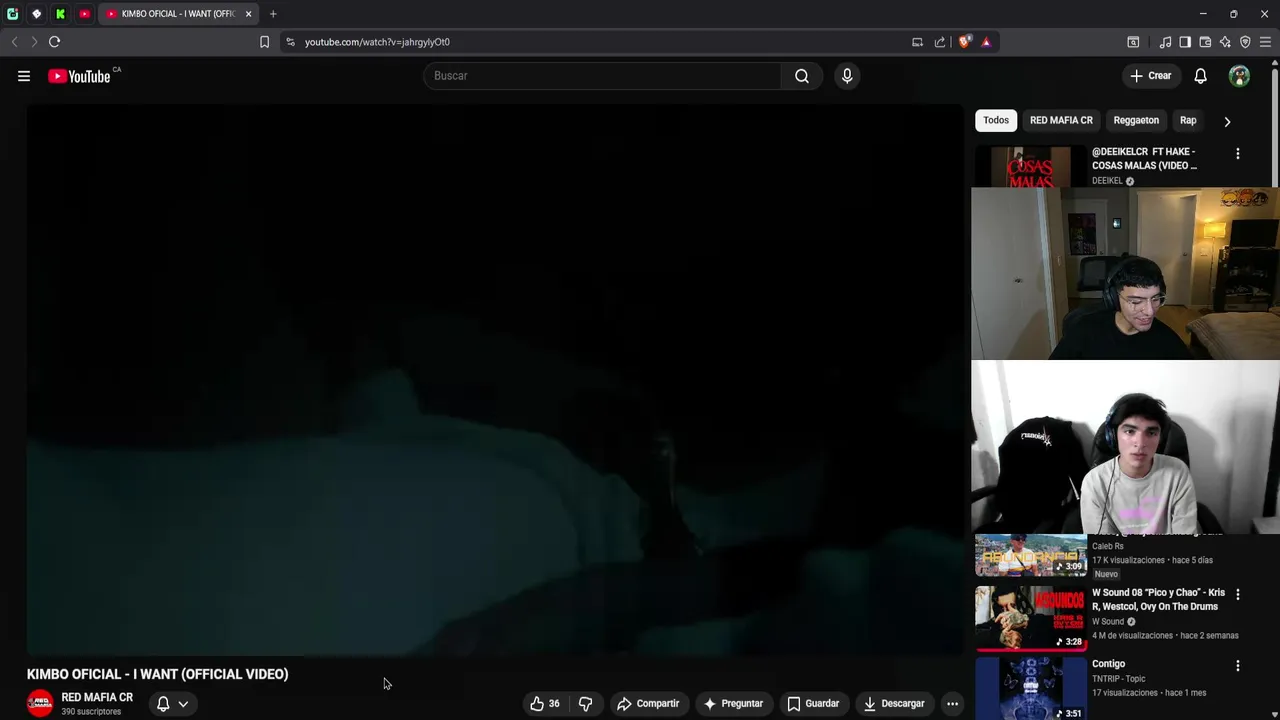Open the Brave VPN shield icon
This screenshot has width=1280, height=720.
tap(1245, 42)
